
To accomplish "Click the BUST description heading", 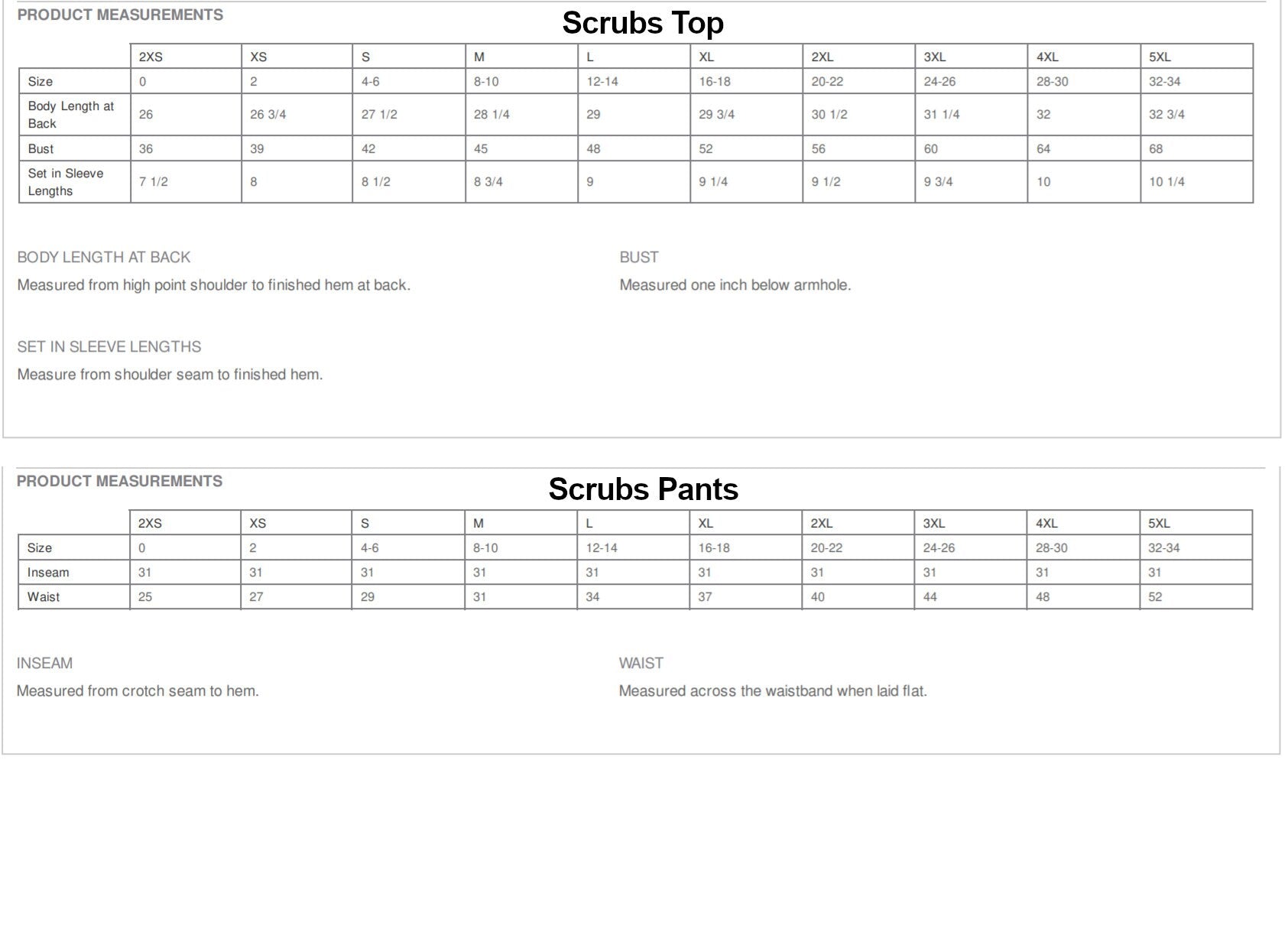I will (x=639, y=258).
